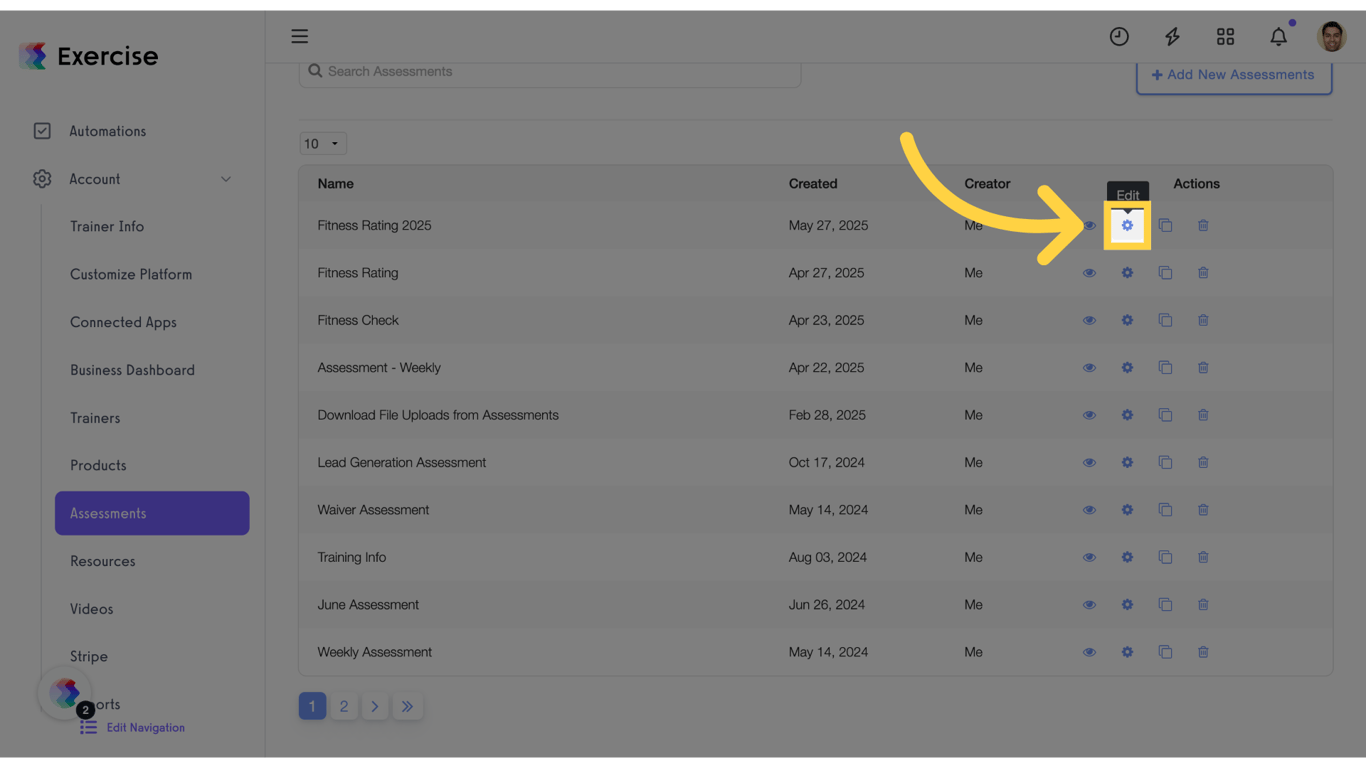Image resolution: width=1366 pixels, height=768 pixels.
Task: Collapse the Account section chevron
Action: 226,180
